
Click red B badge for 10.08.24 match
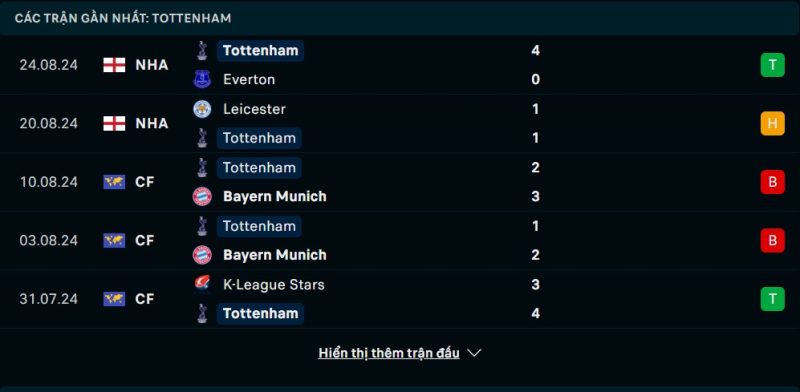coord(772,182)
